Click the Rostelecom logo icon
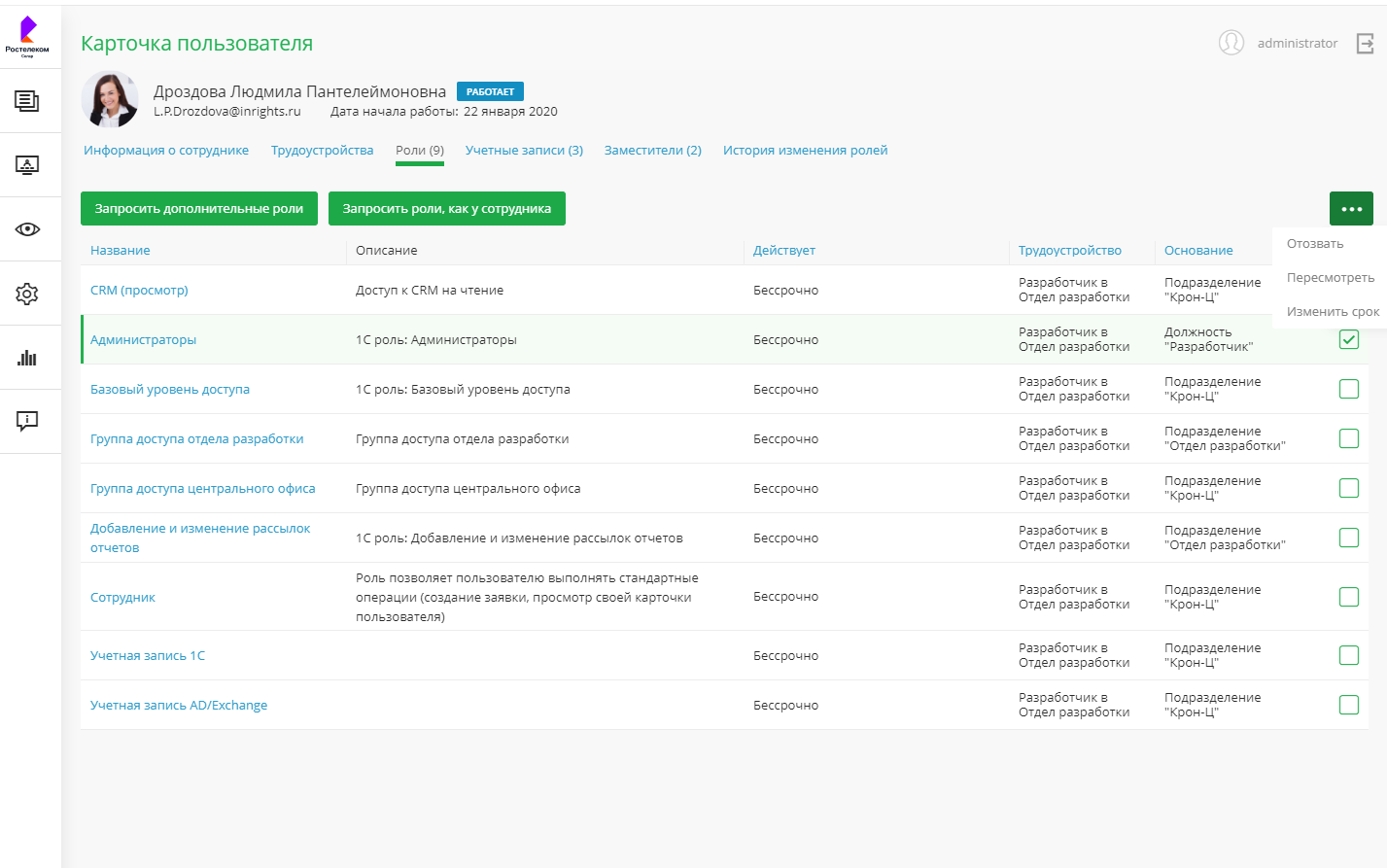1387x868 pixels. click(27, 35)
